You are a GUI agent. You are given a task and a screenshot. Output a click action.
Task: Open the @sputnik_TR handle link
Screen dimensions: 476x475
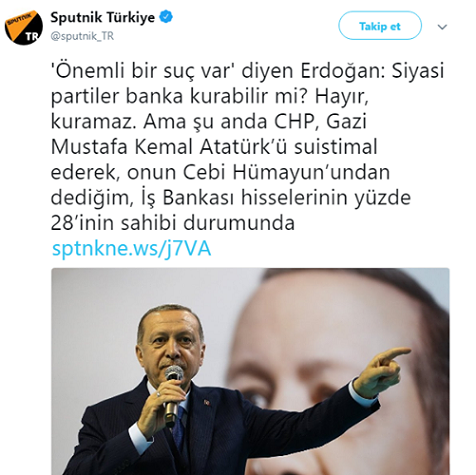[82, 36]
